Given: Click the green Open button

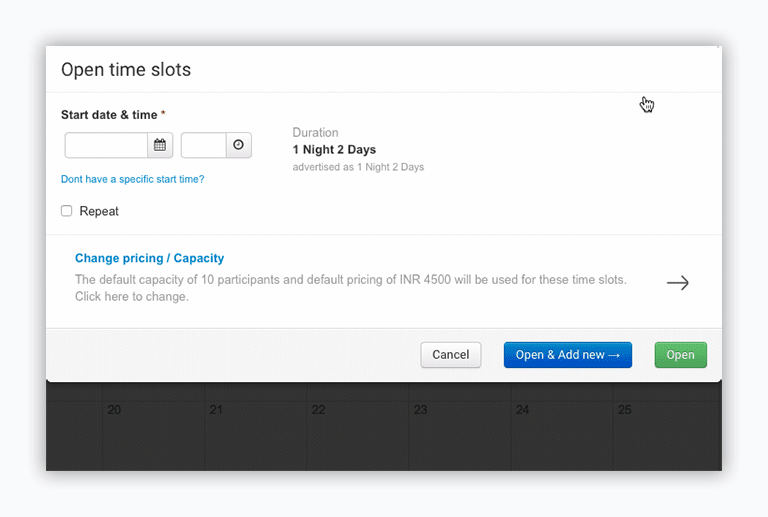Looking at the screenshot, I should [680, 355].
